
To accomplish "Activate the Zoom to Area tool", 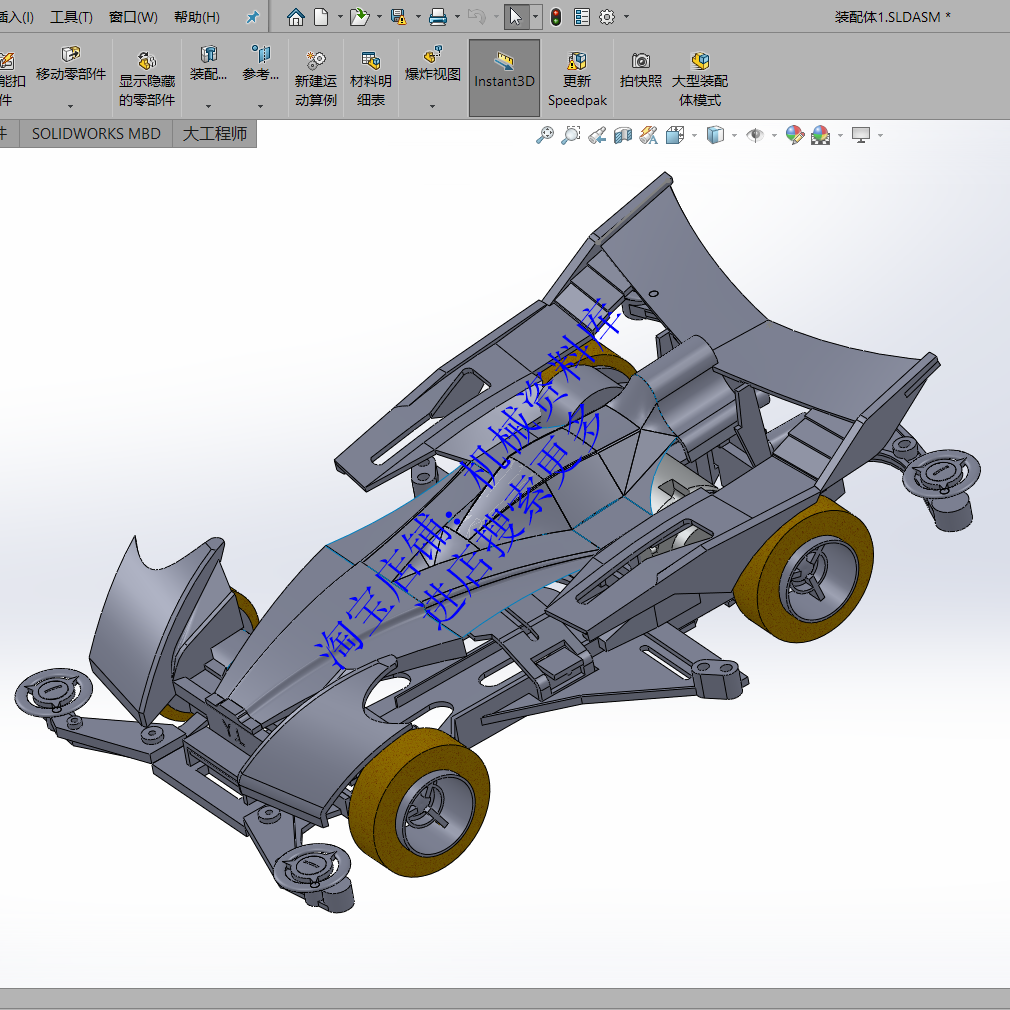I will (570, 134).
